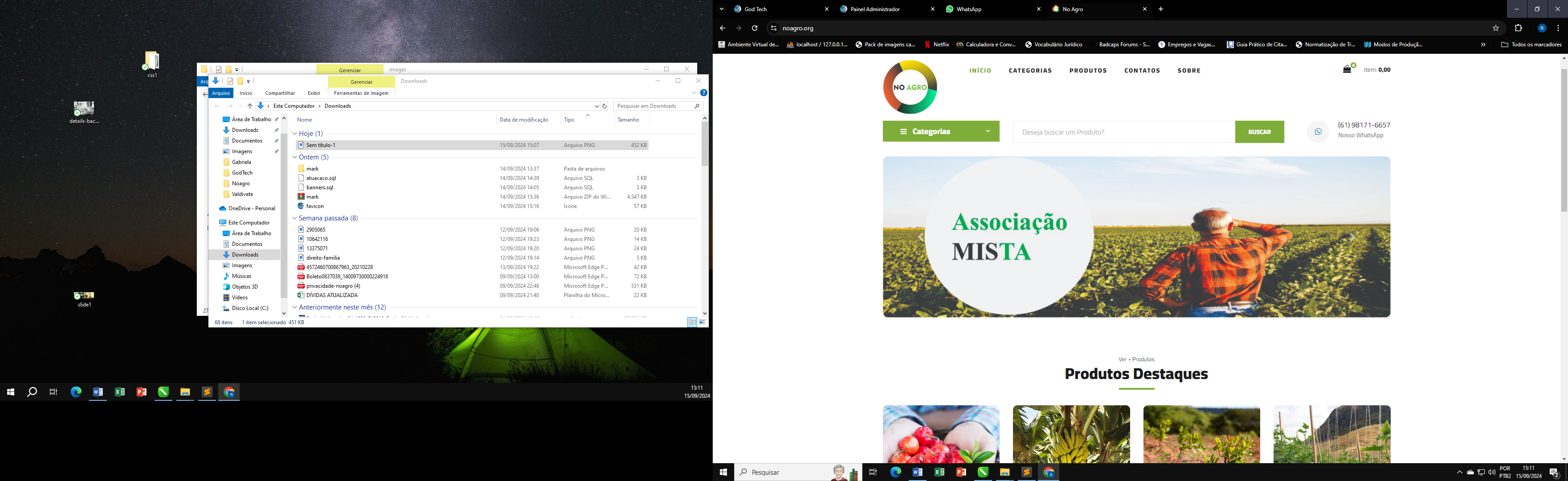Open Excel from left taskbar
This screenshot has height=481, width=1568.
click(x=120, y=392)
